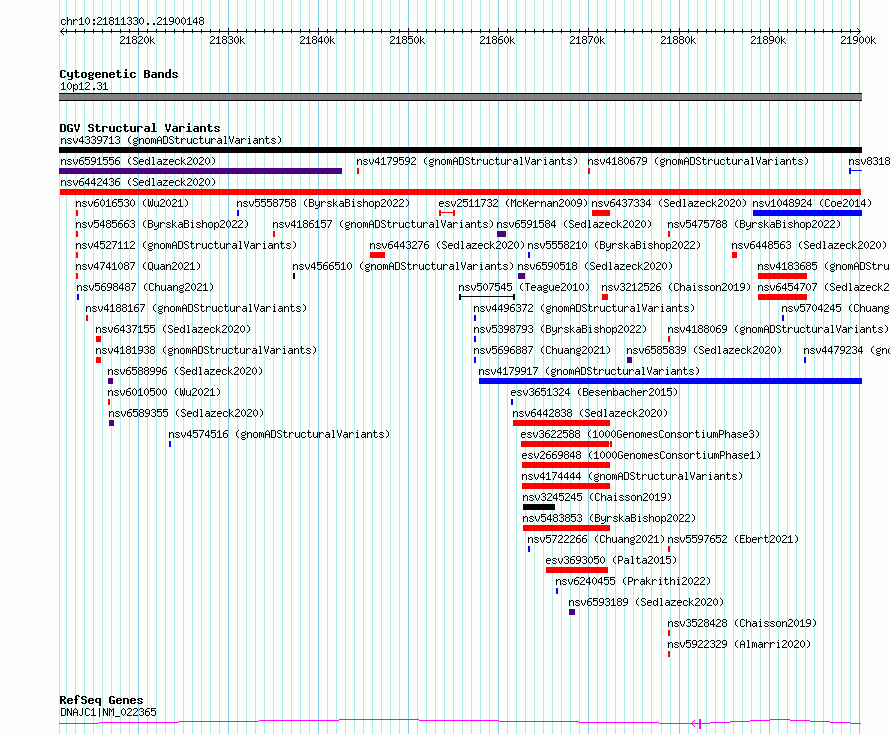Select the red nsv4183685 variant bar
The image size is (890, 734).
(782, 276)
